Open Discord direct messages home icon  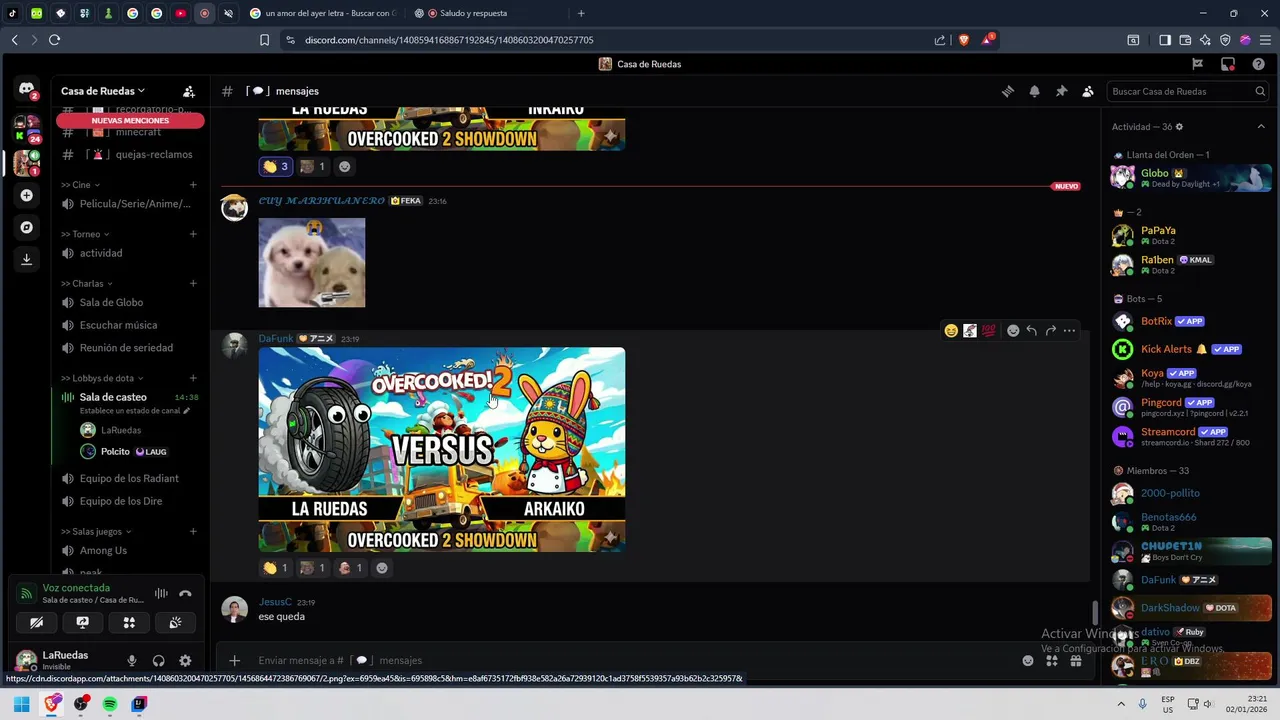[x=27, y=89]
